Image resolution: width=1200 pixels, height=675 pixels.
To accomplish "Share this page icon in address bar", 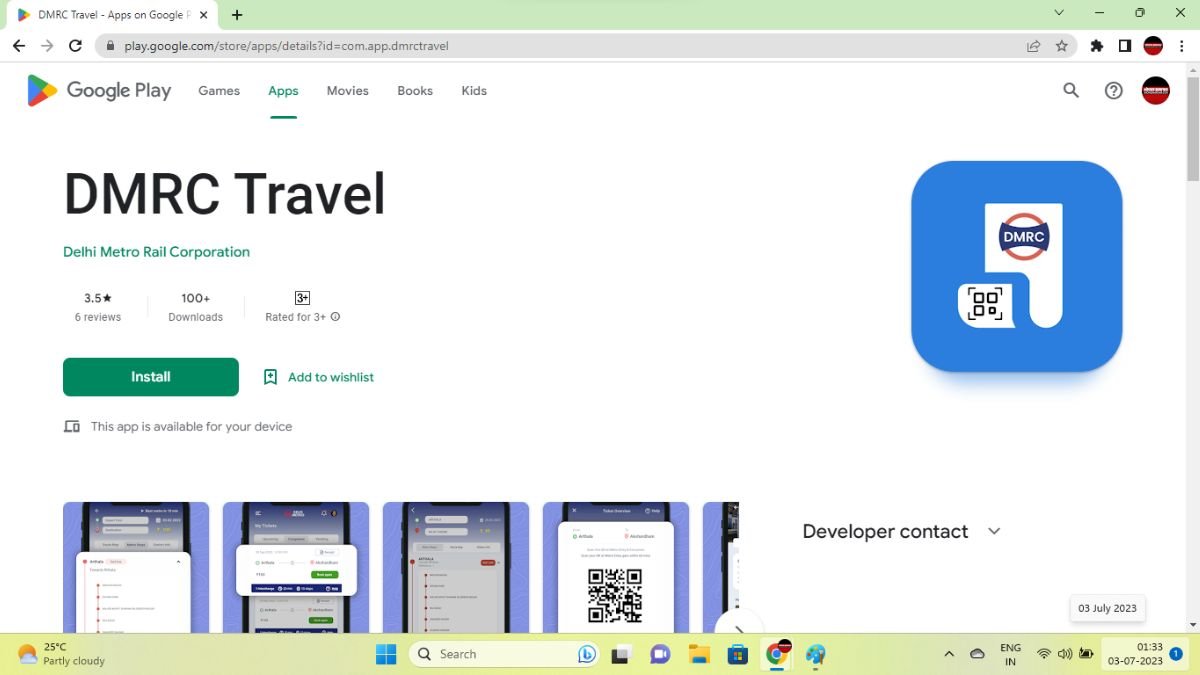I will [1034, 46].
